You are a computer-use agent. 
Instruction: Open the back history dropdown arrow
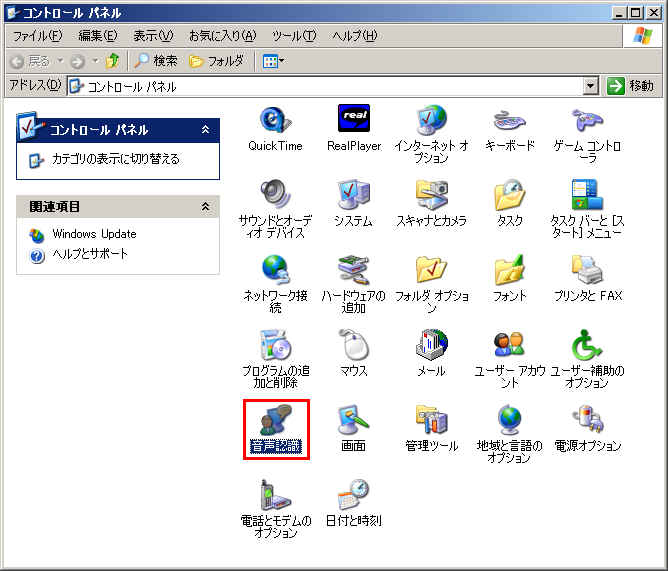[60, 61]
